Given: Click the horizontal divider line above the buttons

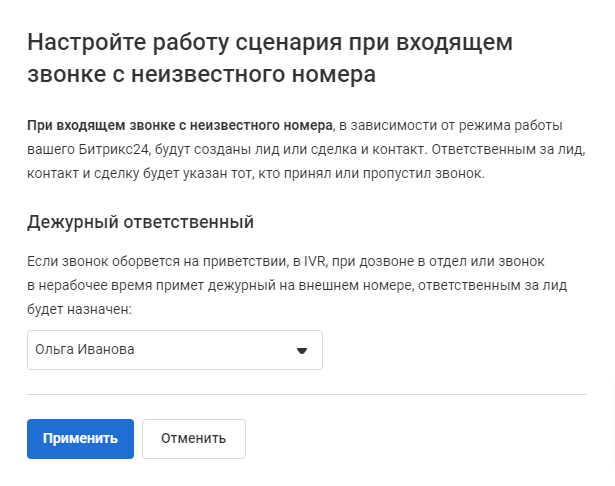Looking at the screenshot, I should (307, 394).
